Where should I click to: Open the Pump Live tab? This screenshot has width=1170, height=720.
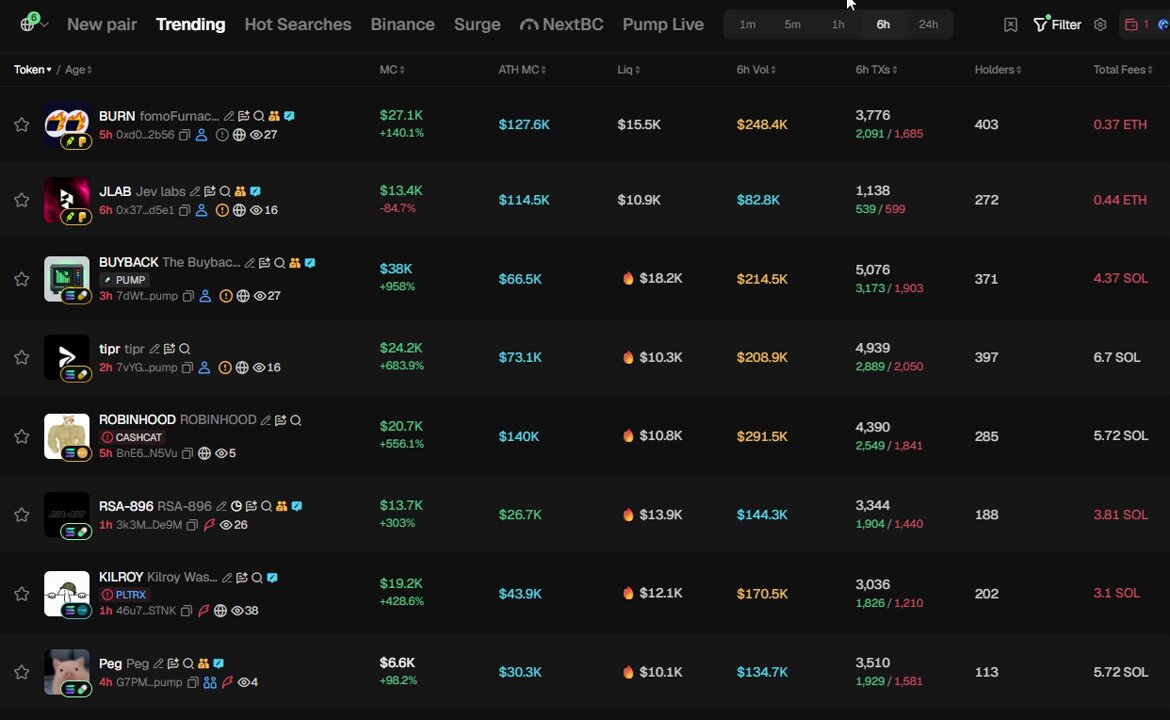[663, 25]
